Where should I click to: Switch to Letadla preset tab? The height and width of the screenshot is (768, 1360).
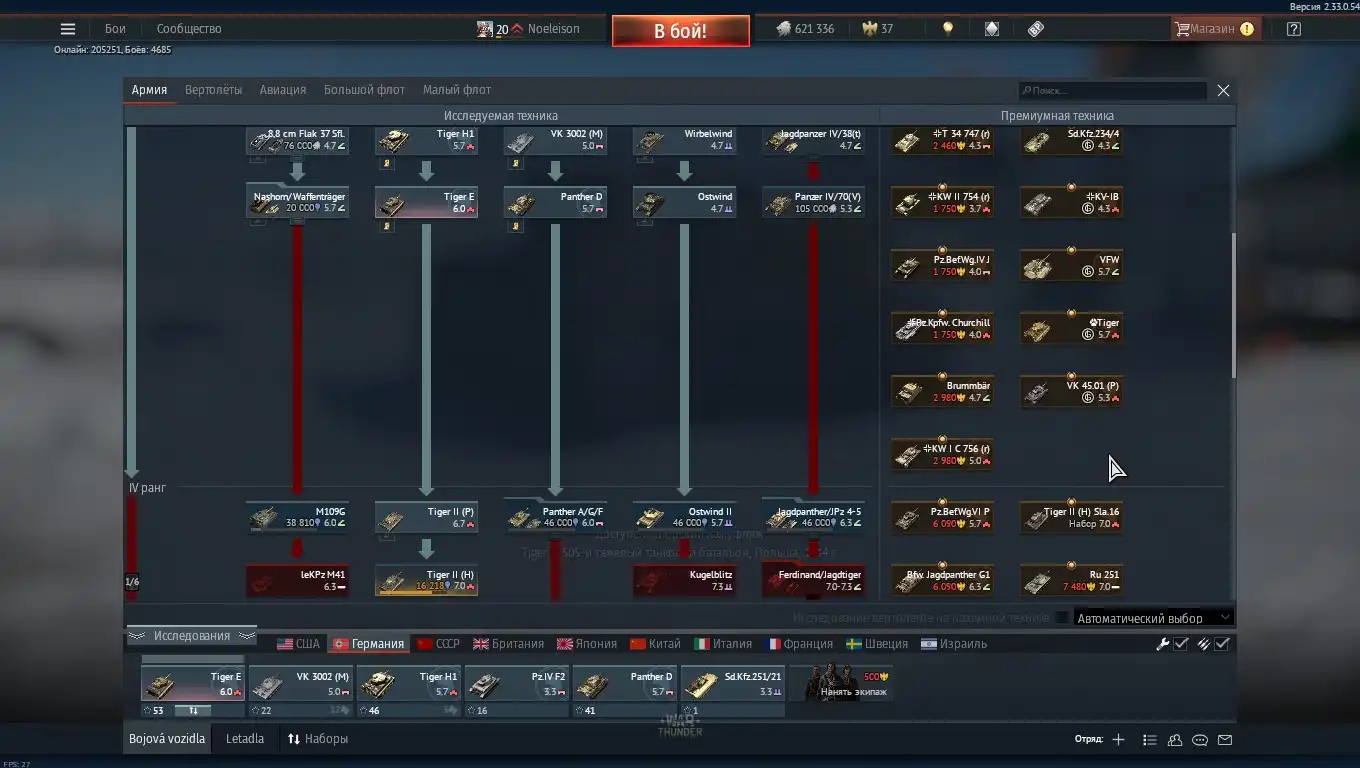click(x=245, y=739)
